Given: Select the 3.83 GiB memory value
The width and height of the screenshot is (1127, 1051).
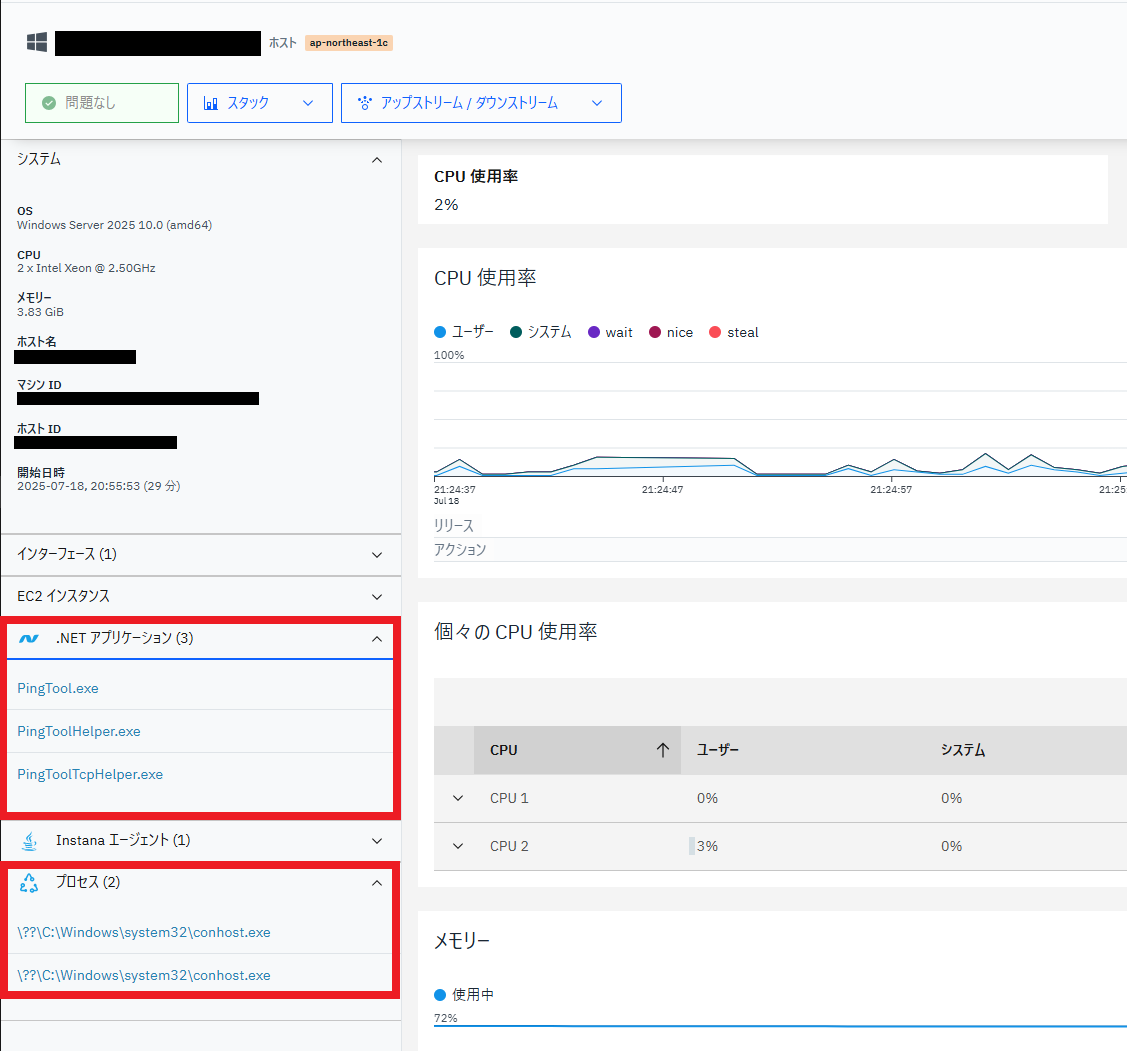Looking at the screenshot, I should click(40, 312).
